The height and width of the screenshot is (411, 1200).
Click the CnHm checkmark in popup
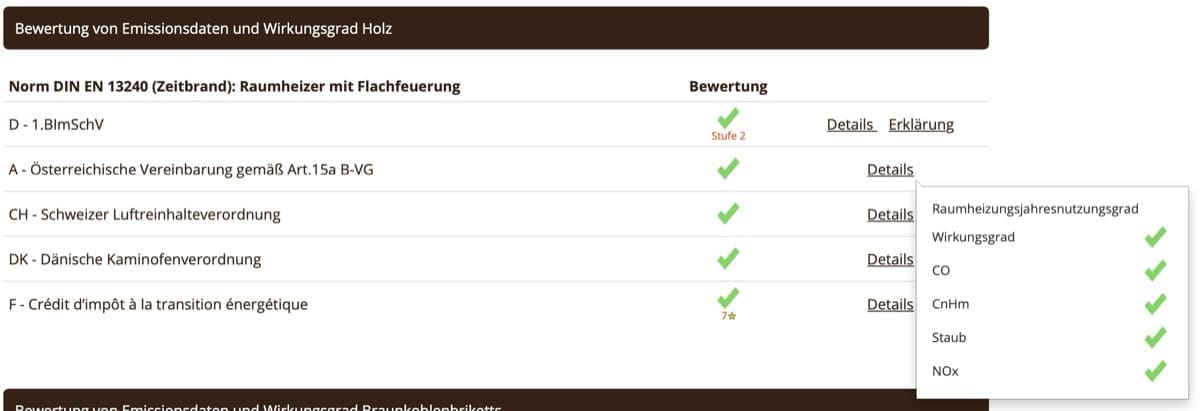pos(1155,304)
